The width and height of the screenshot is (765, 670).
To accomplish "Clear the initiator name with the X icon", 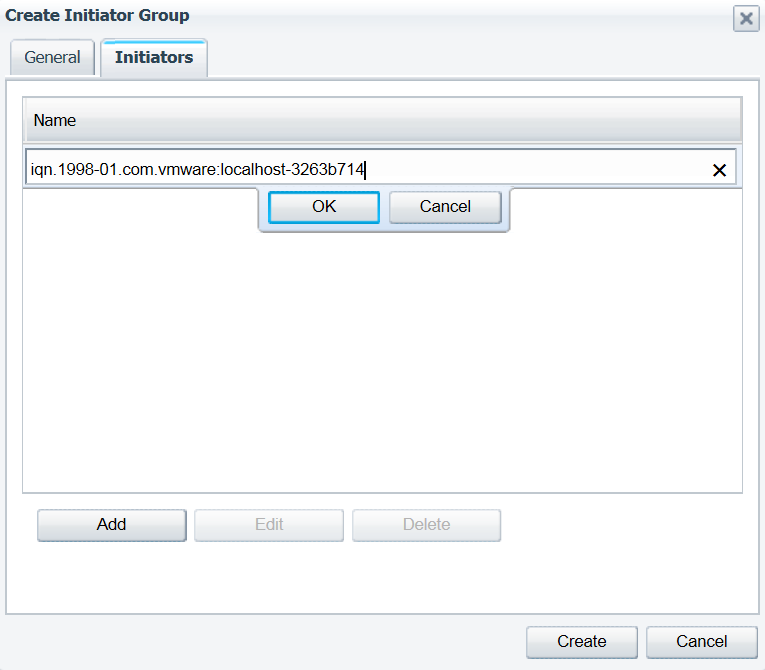I will coord(719,170).
